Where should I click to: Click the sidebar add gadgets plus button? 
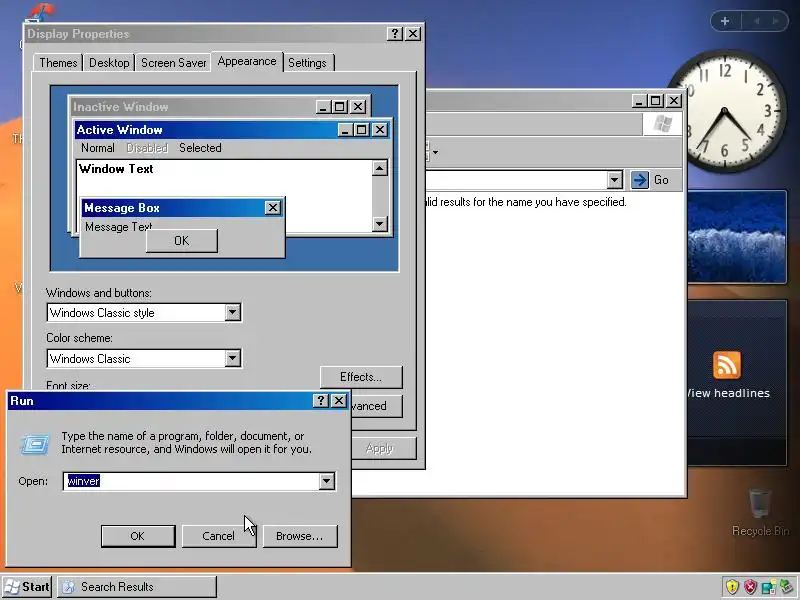point(725,21)
